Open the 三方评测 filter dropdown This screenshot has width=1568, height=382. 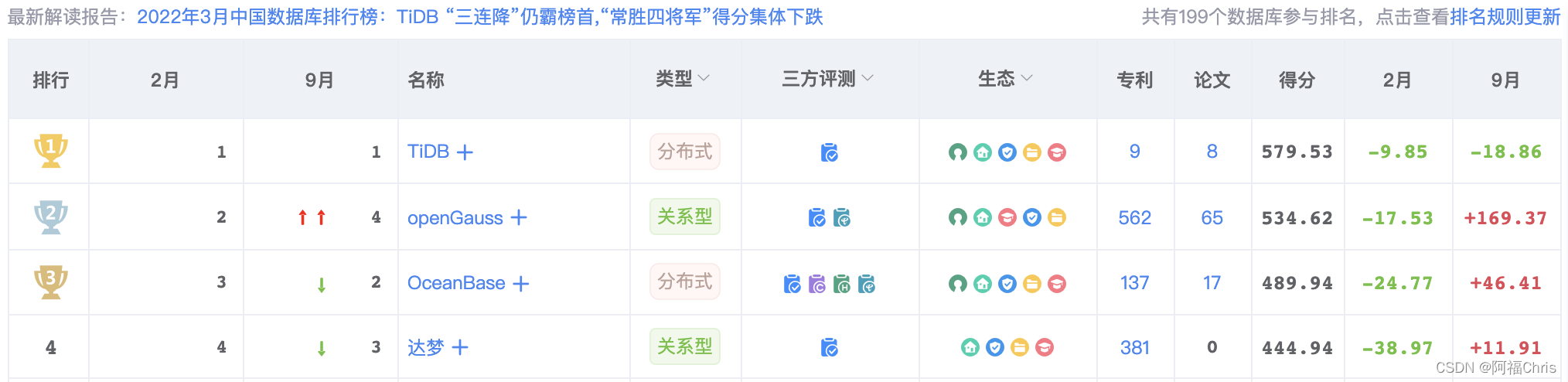coord(827,78)
